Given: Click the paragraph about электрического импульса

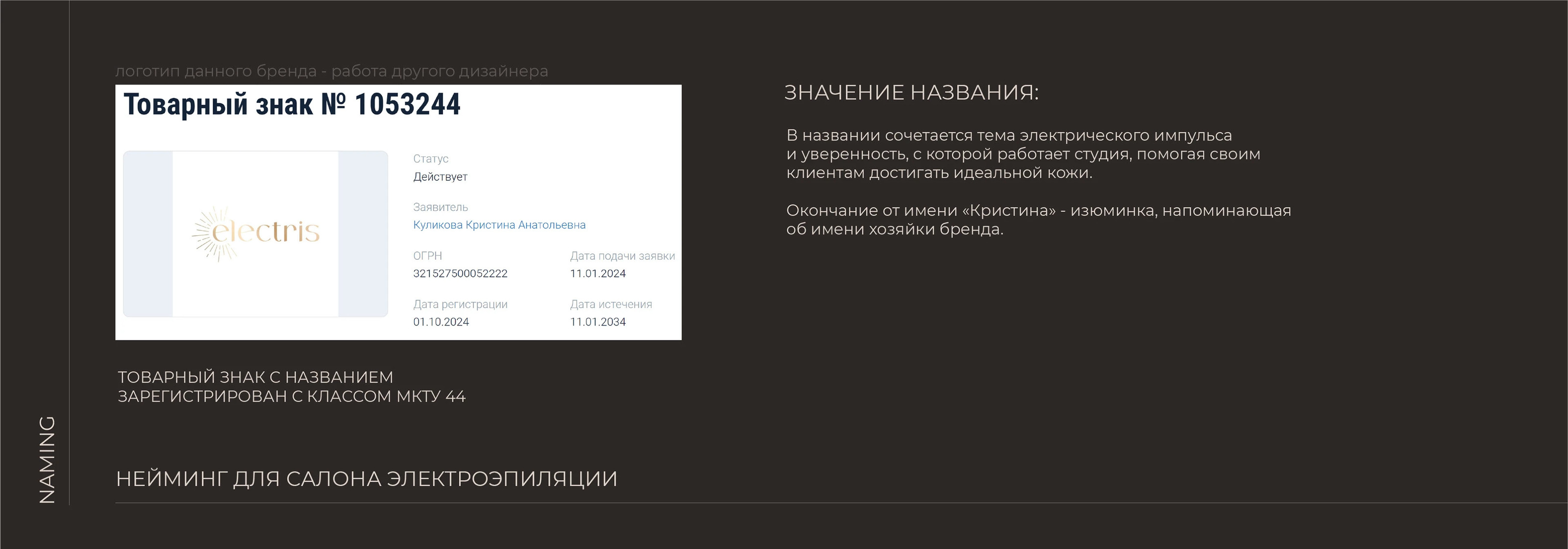Looking at the screenshot, I should pyautogui.click(x=1023, y=154).
